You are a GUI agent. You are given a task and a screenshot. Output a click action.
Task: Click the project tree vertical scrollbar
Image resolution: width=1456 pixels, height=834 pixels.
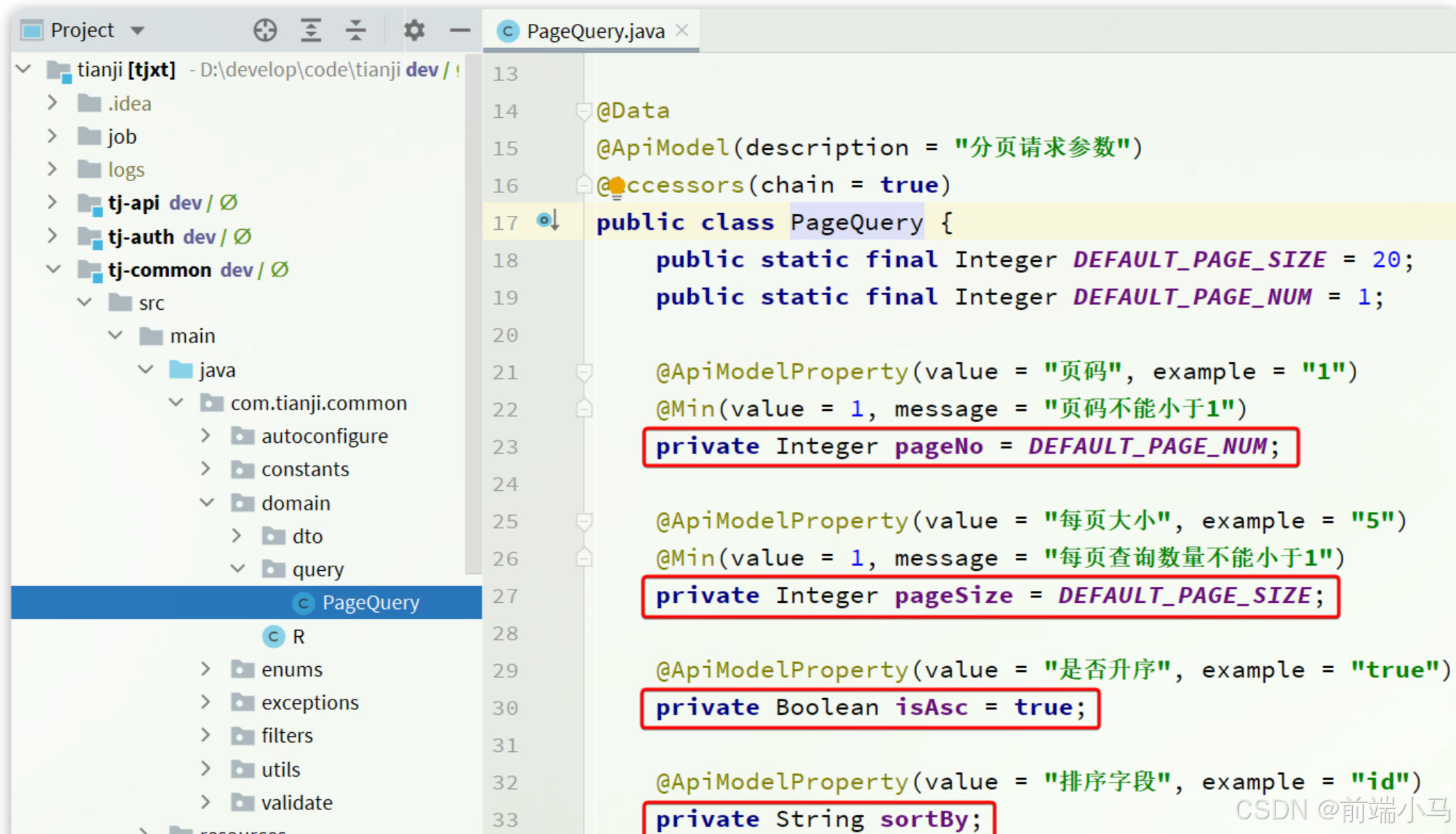pos(472,313)
